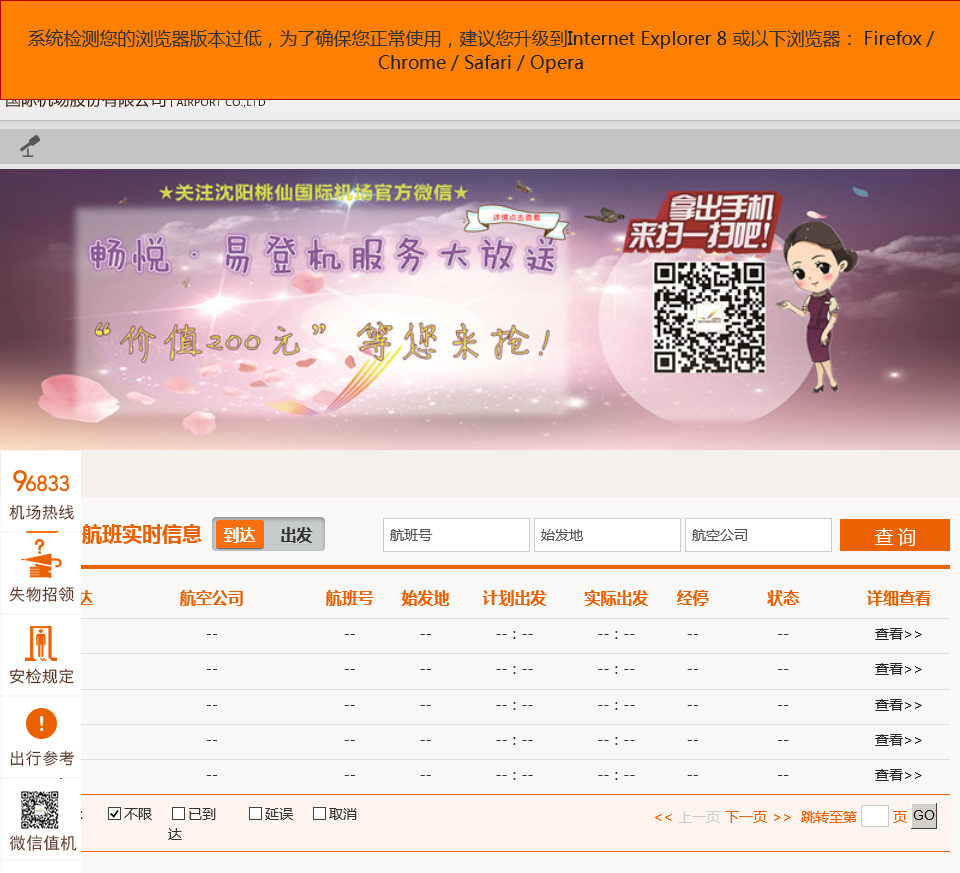This screenshot has width=960, height=873.
Task: Click the 航班号 column header
Action: pyautogui.click(x=349, y=598)
